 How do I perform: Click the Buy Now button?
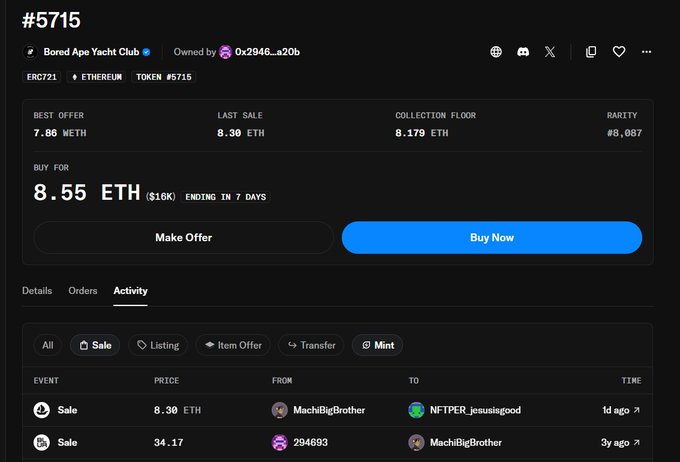point(492,238)
